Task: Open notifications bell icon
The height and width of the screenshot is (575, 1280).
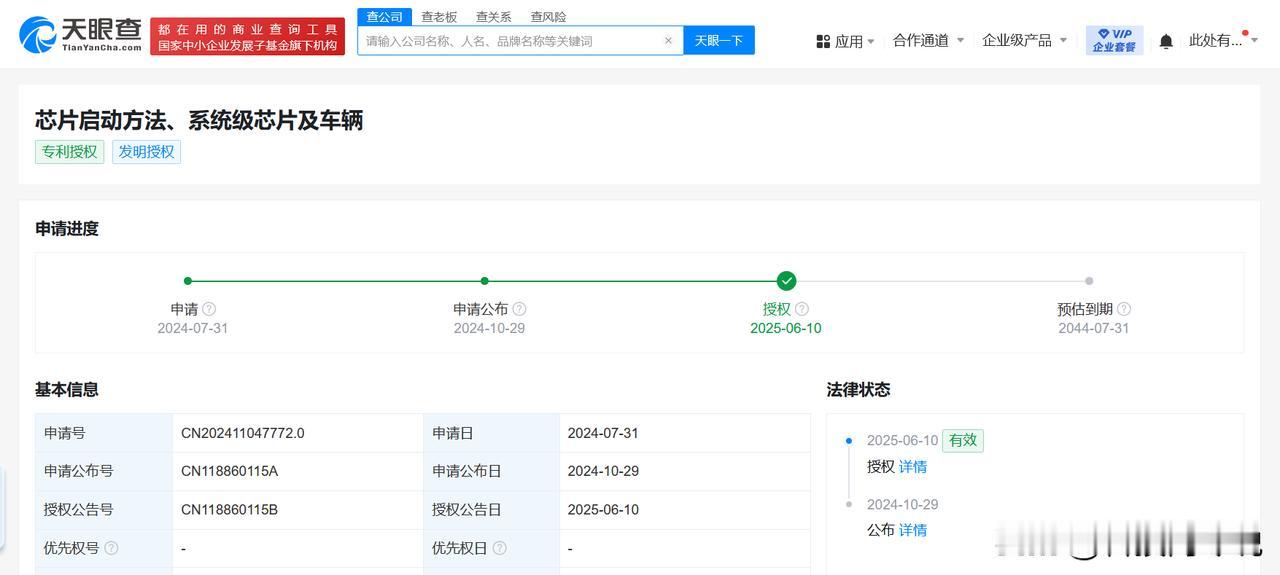Action: 1166,41
